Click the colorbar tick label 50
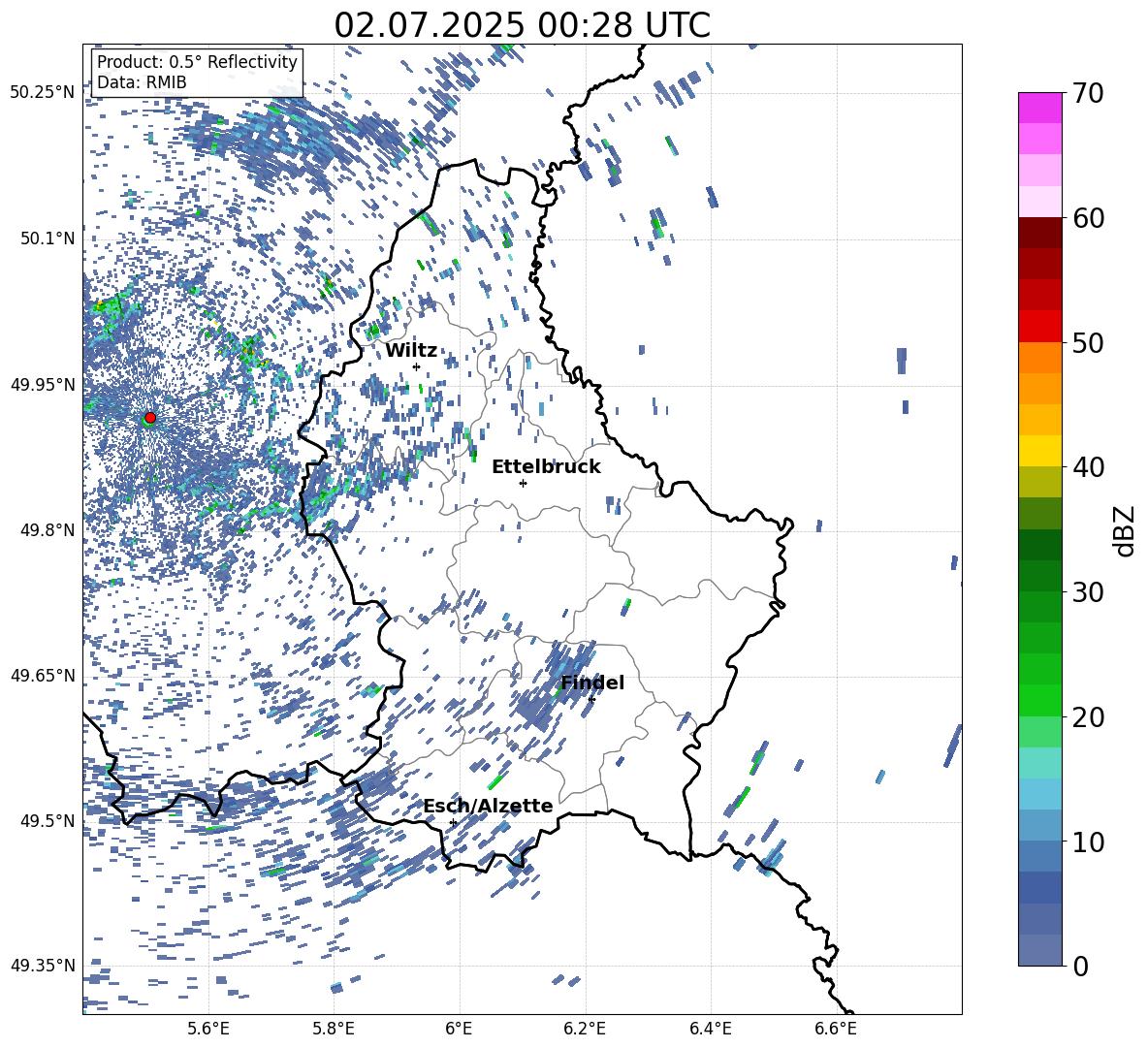The height and width of the screenshot is (1048, 1148). (x=1088, y=342)
